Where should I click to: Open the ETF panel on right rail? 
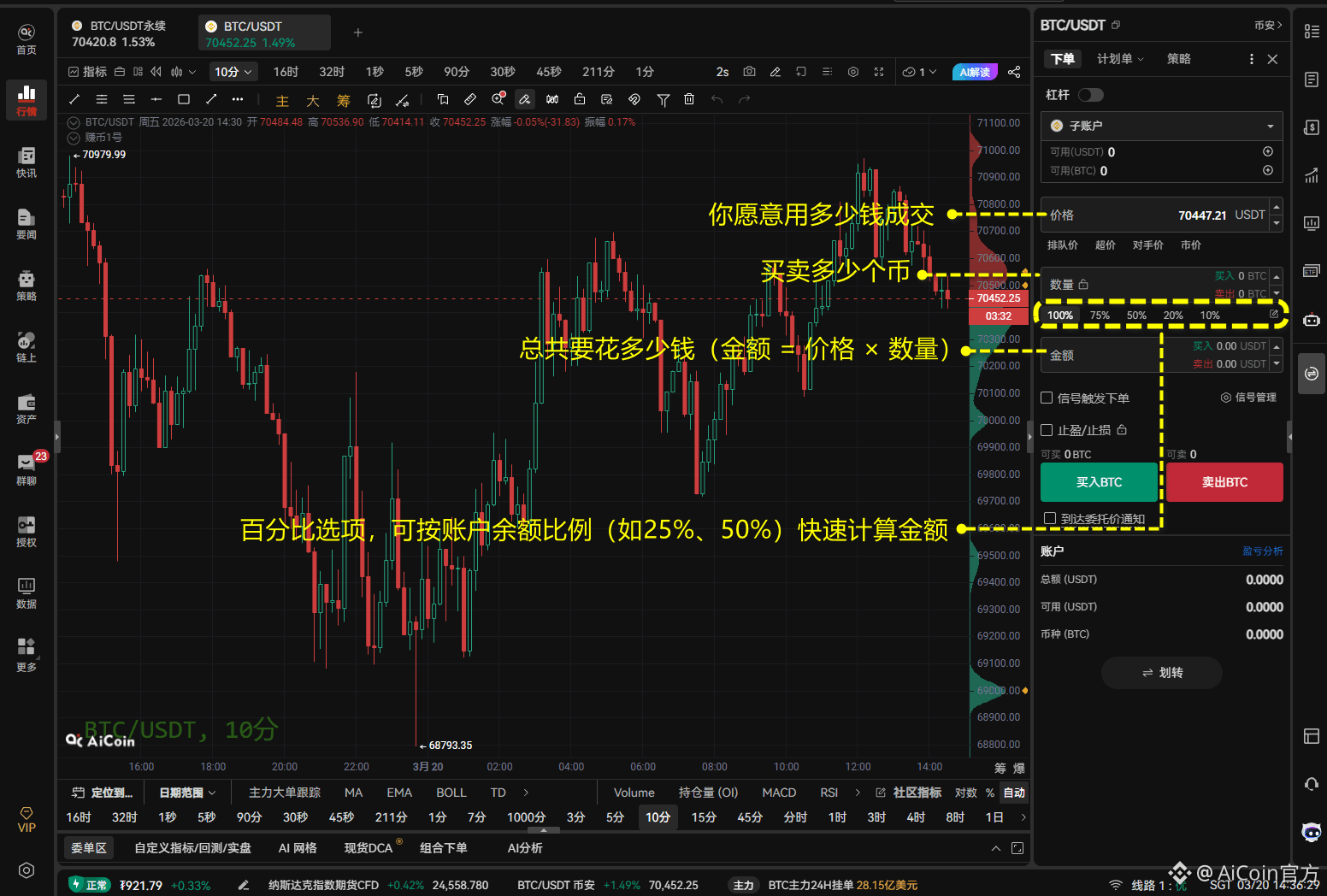(1312, 270)
